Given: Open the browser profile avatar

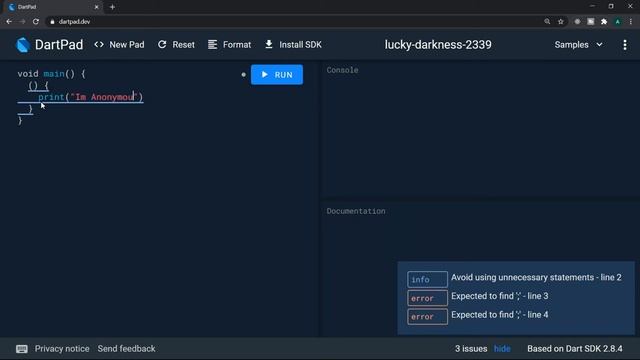Looking at the screenshot, I should (618, 22).
